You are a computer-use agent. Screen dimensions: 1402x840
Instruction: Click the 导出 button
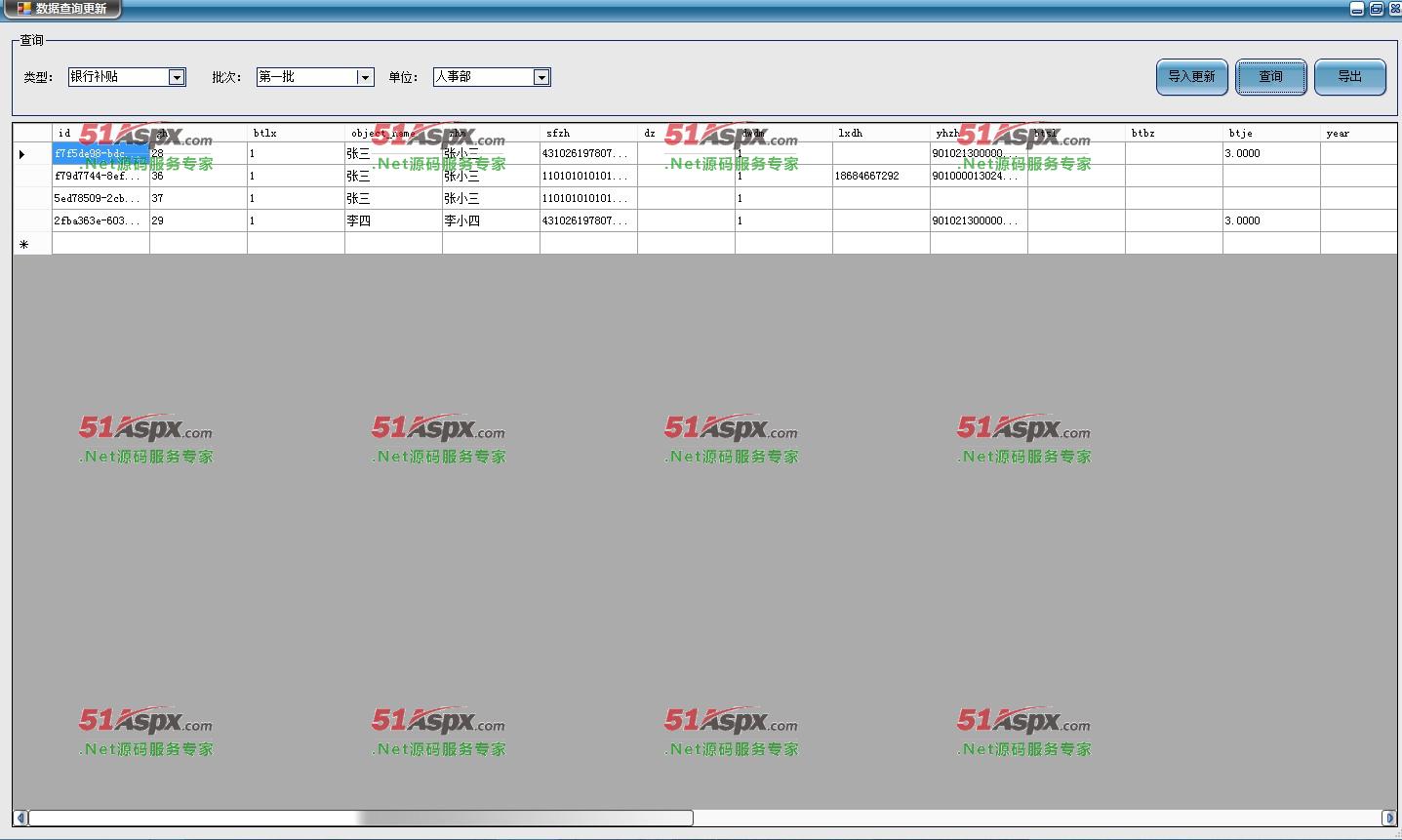click(1349, 77)
